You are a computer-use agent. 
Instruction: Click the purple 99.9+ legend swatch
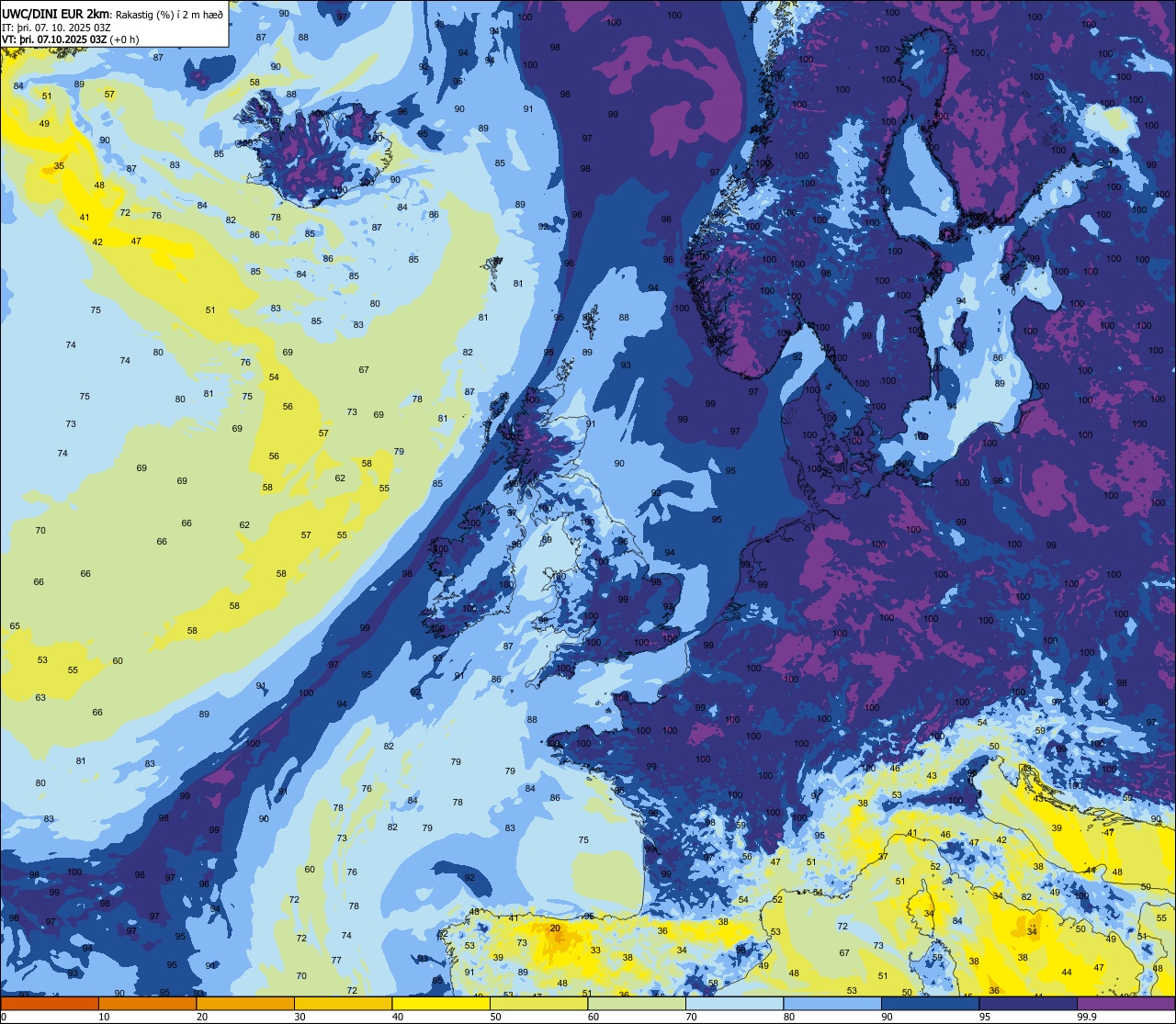(x=1126, y=1004)
